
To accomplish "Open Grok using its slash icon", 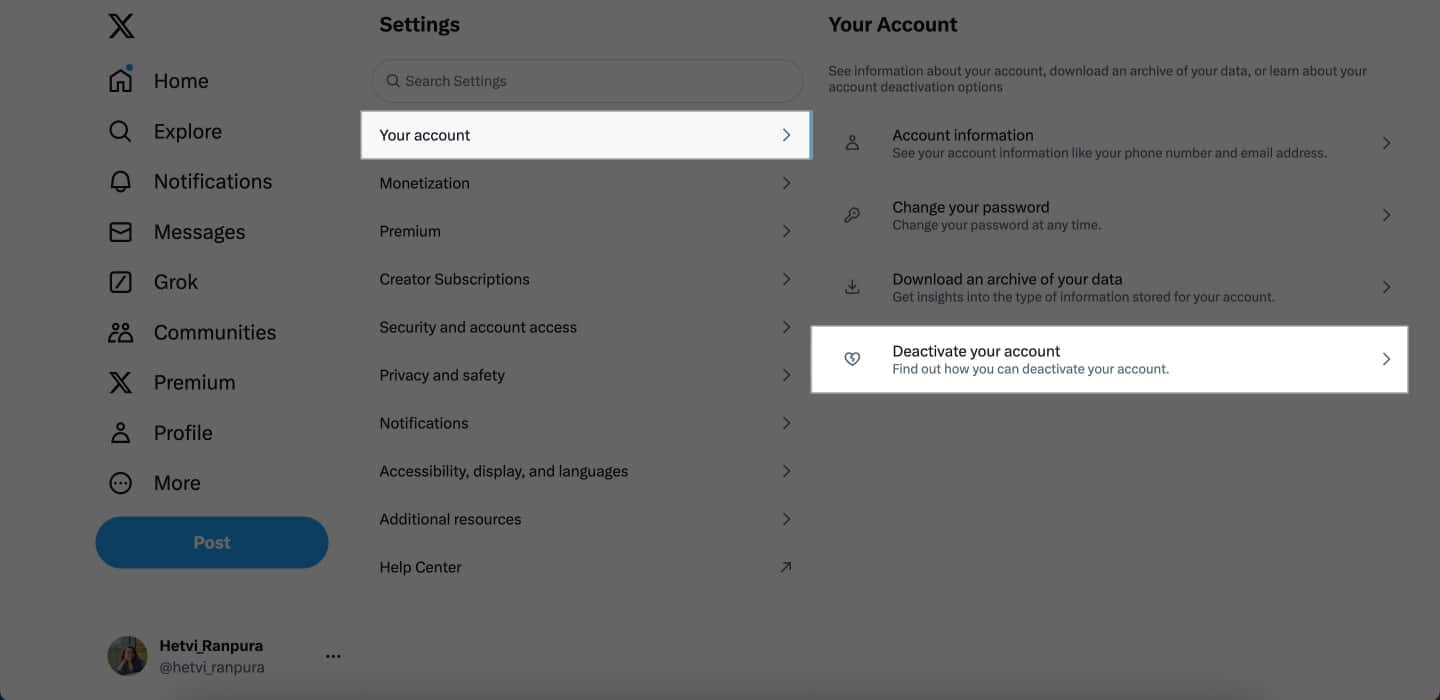I will [x=120, y=282].
